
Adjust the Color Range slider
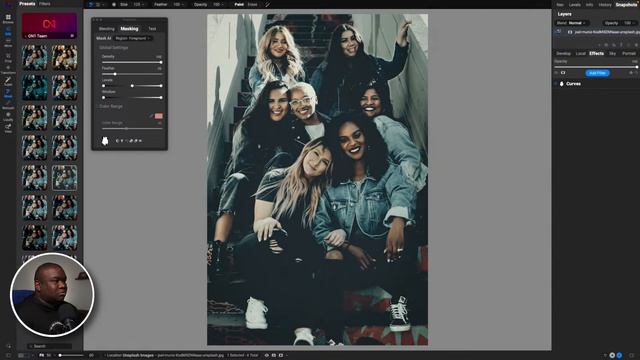coord(132,128)
